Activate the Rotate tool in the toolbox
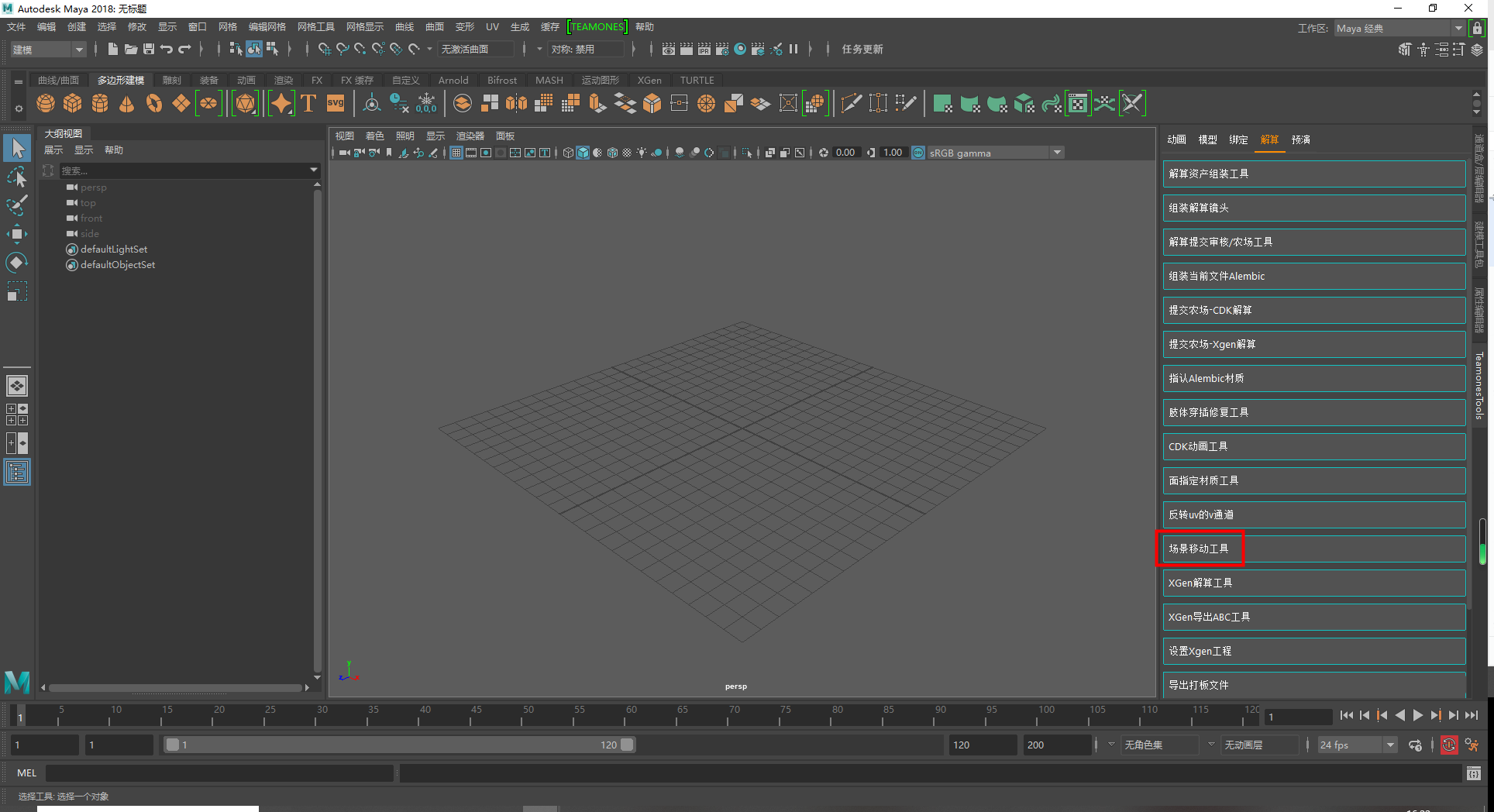This screenshot has height=812, width=1494. [x=17, y=263]
